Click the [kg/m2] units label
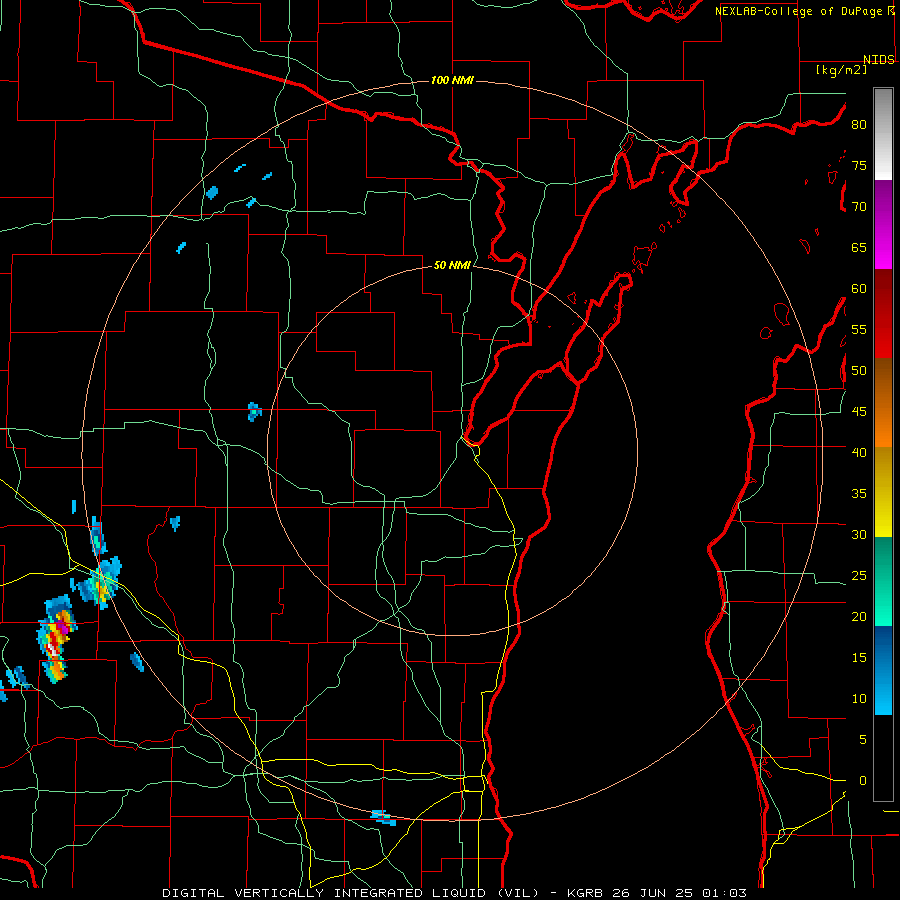 pyautogui.click(x=841, y=70)
